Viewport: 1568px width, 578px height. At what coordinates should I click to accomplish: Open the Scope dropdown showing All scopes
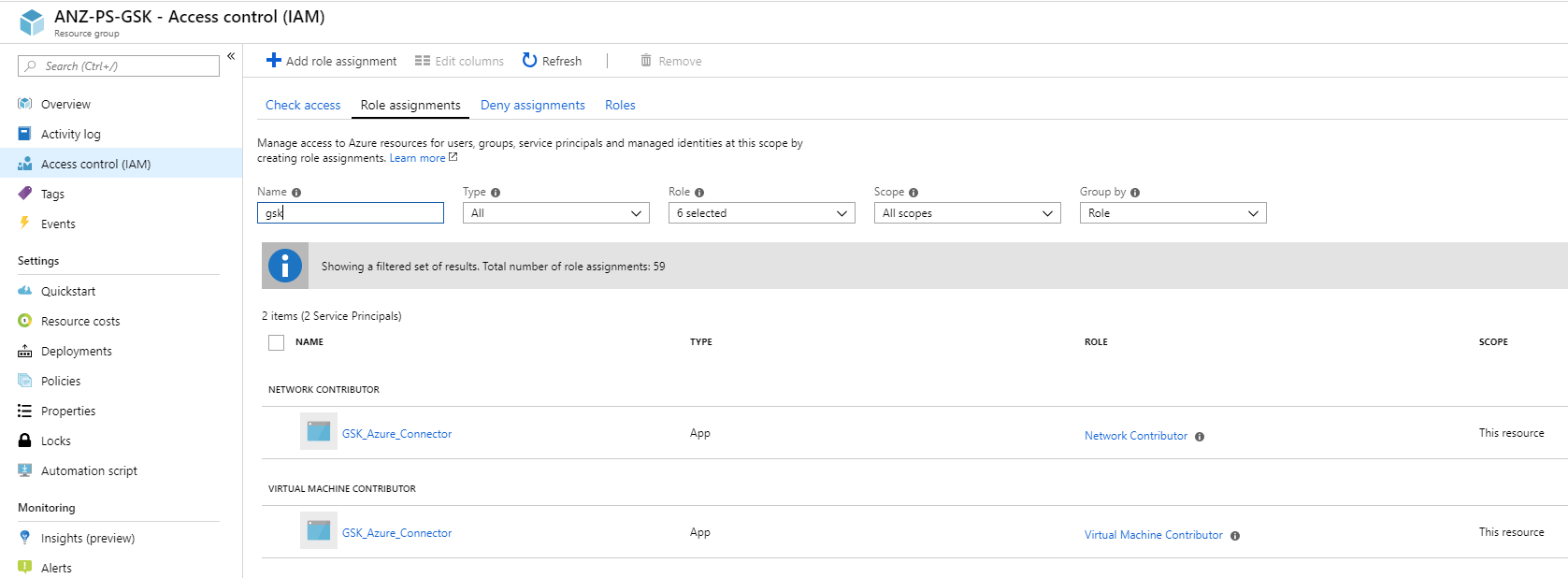pos(968,213)
